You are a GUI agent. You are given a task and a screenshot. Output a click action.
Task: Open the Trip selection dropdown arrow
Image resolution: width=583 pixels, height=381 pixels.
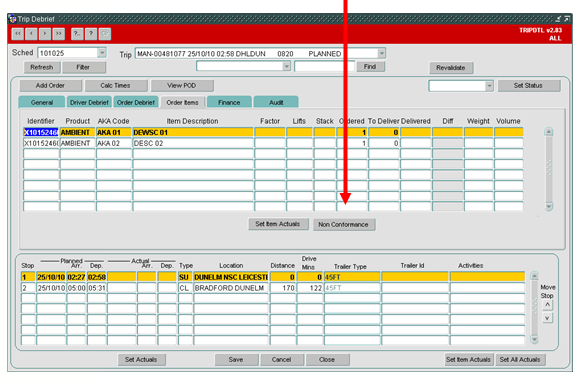point(381,54)
